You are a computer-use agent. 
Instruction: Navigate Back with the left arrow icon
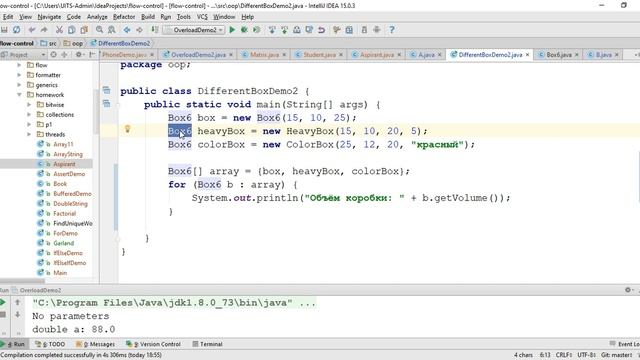click(127, 30)
